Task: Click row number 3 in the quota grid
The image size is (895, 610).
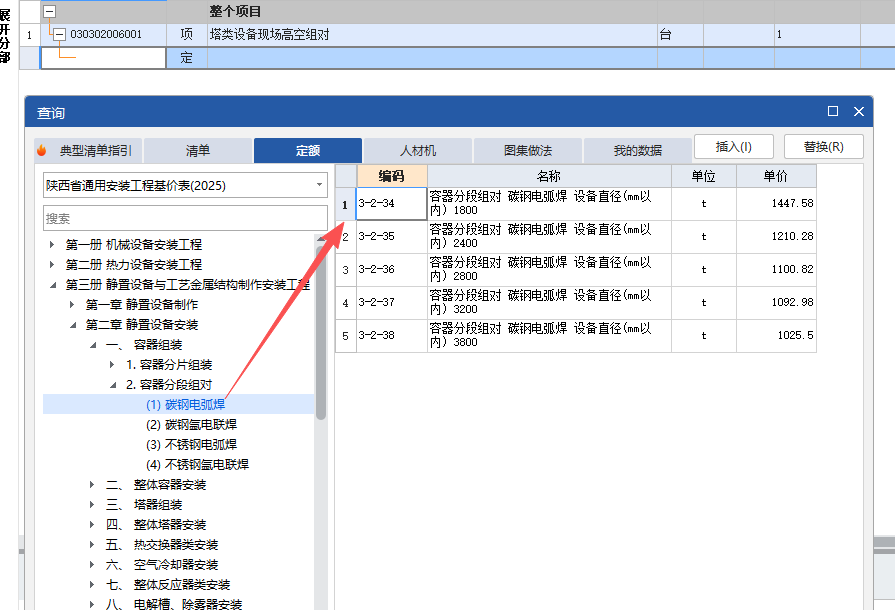Action: pyautogui.click(x=345, y=270)
